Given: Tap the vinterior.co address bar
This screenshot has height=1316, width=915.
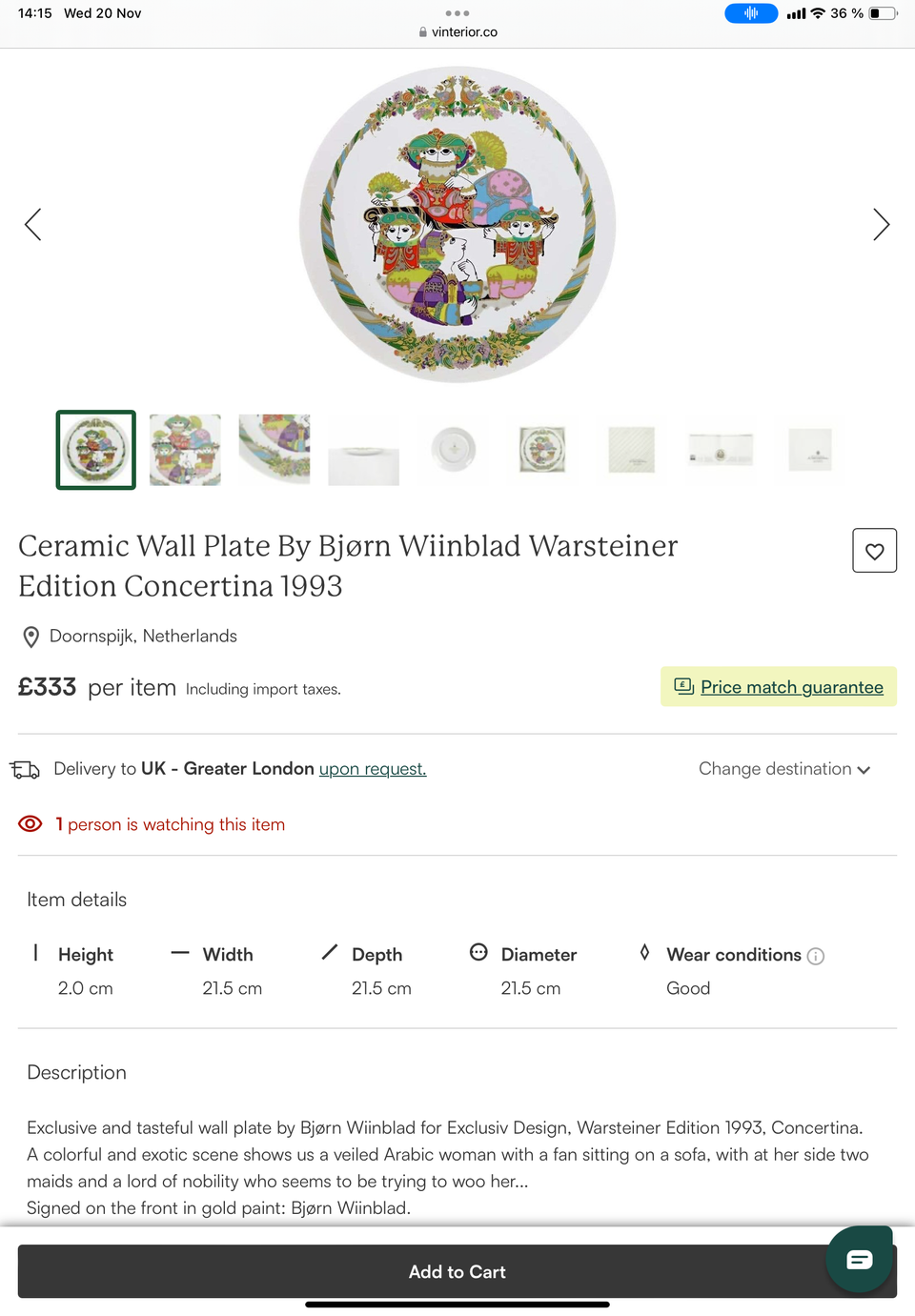Looking at the screenshot, I should [x=457, y=31].
